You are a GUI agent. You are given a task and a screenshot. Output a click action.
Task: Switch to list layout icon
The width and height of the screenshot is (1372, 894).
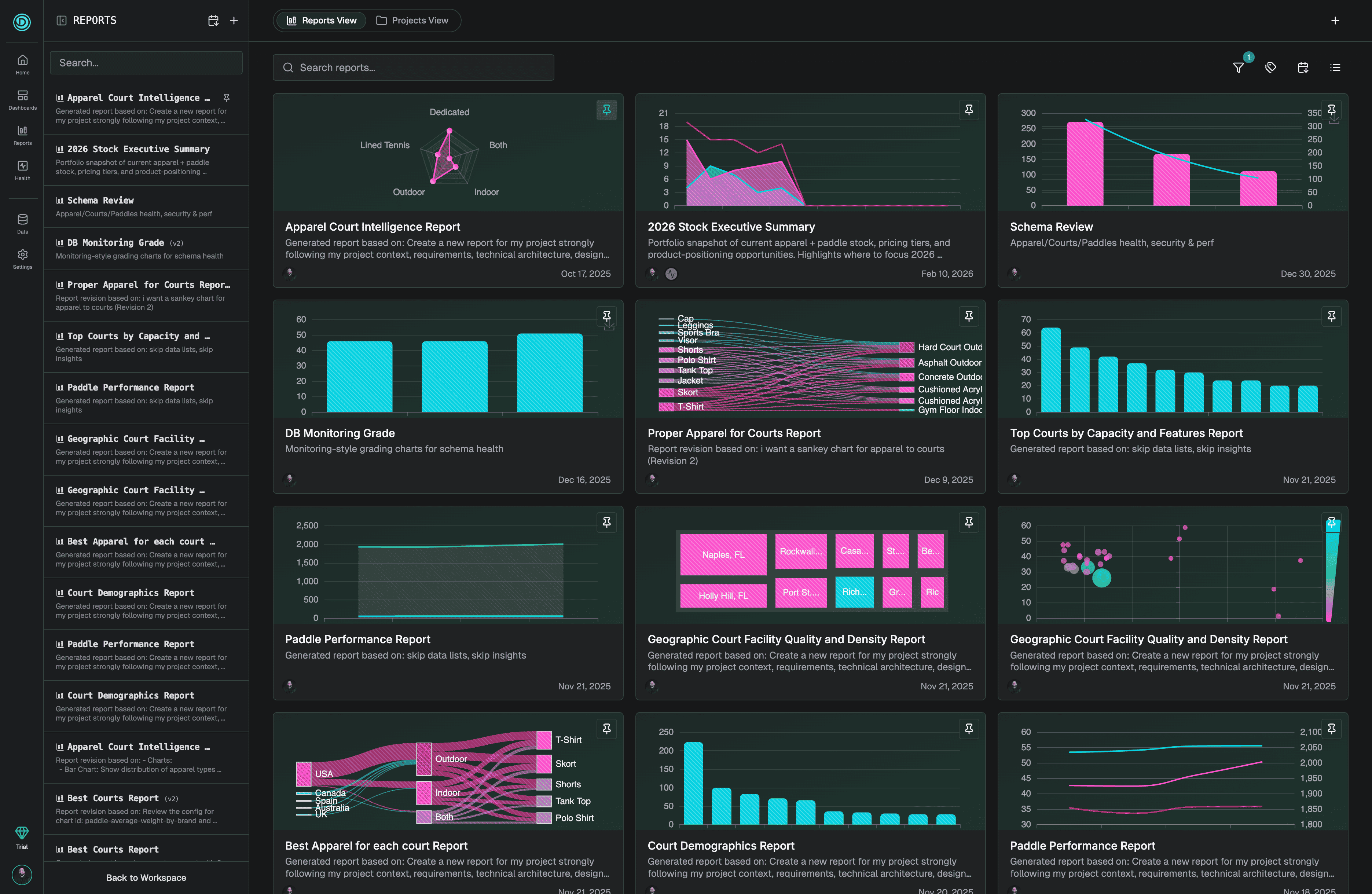1335,67
